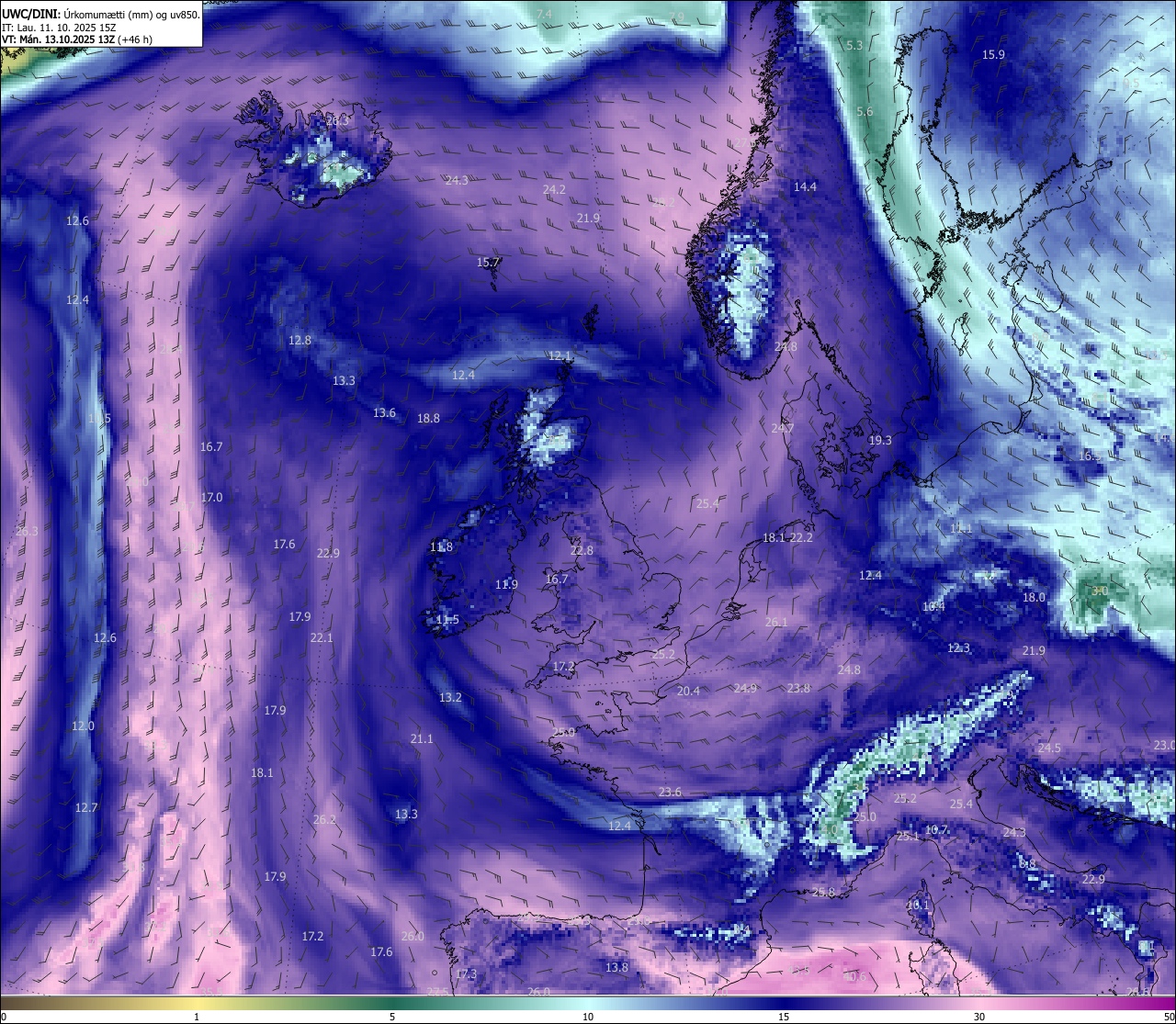Click the 23.8 value label
Image resolution: width=1176 pixels, height=1024 pixels.
pyautogui.click(x=798, y=688)
